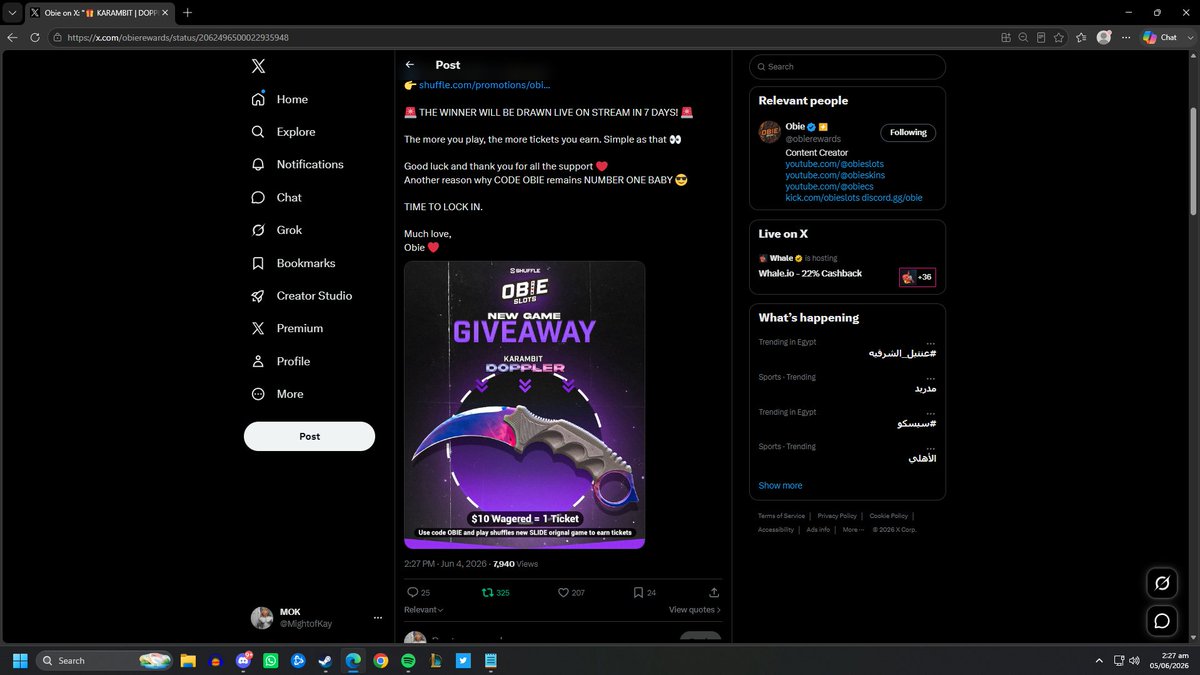
Task: Open the Whale.io 22% Cashback live
Action: tap(810, 273)
